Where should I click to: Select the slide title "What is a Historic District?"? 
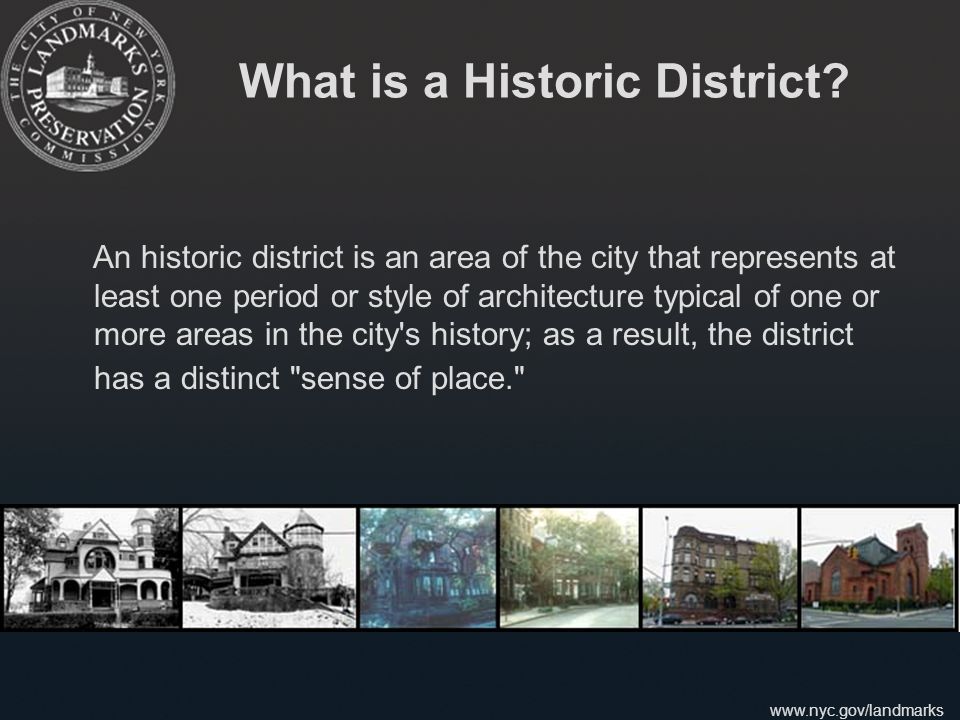click(544, 80)
